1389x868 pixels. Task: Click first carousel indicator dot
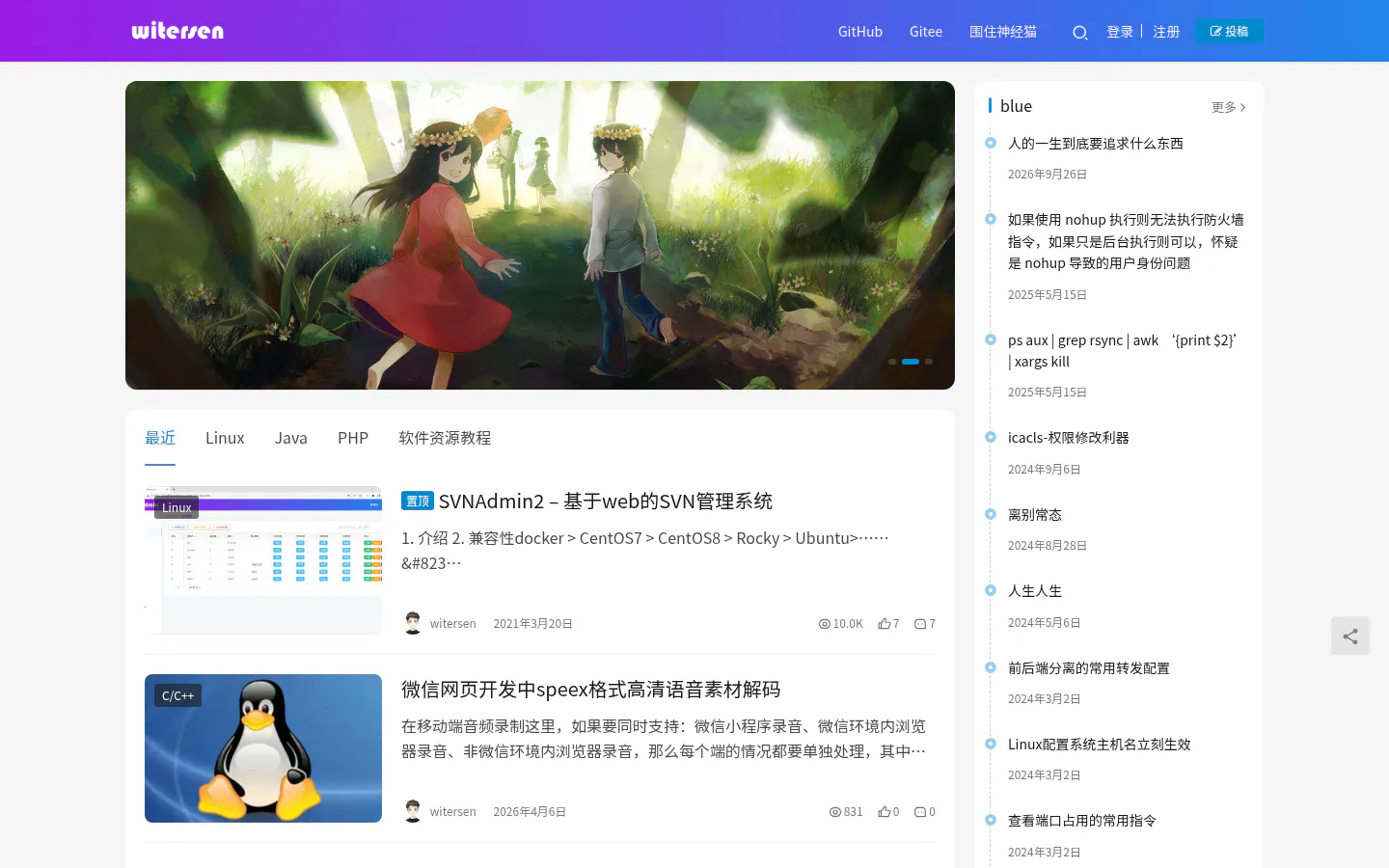tap(892, 362)
